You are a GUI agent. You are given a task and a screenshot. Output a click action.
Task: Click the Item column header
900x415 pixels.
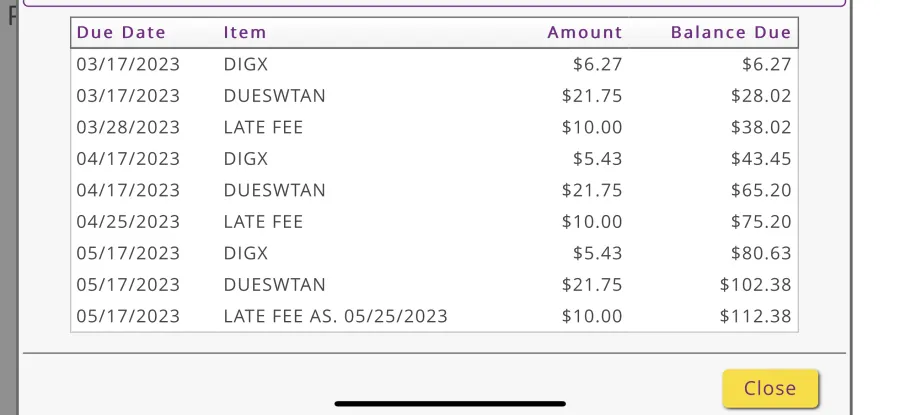tap(245, 32)
